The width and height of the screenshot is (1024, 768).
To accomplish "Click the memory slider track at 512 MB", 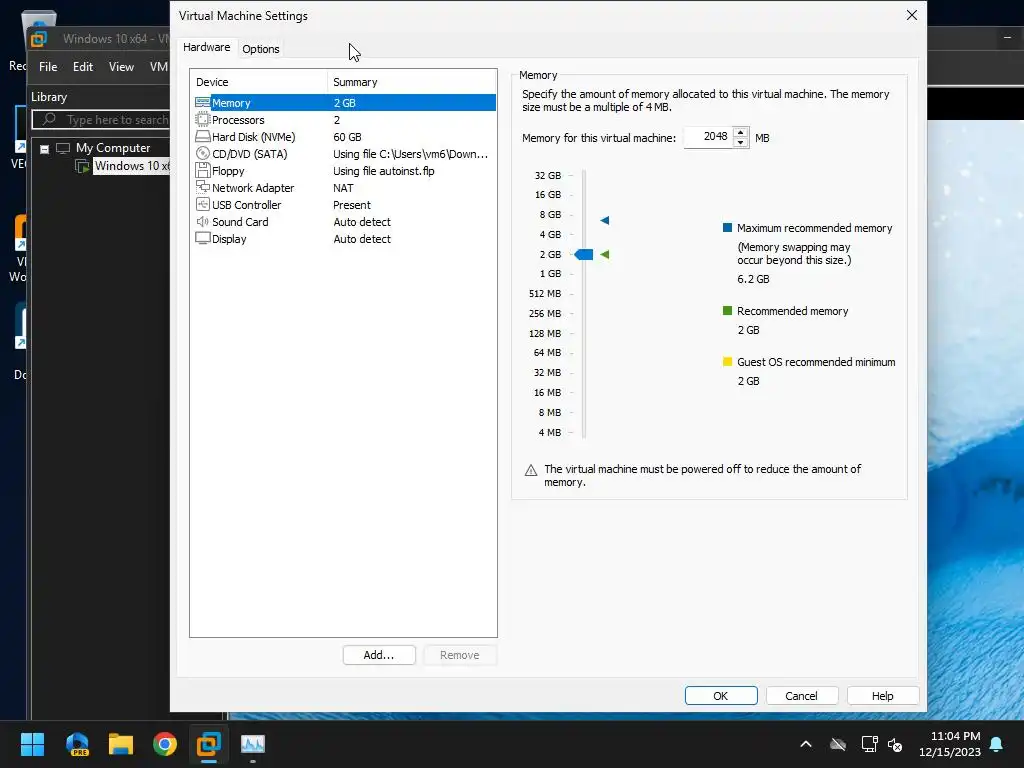I will [584, 293].
